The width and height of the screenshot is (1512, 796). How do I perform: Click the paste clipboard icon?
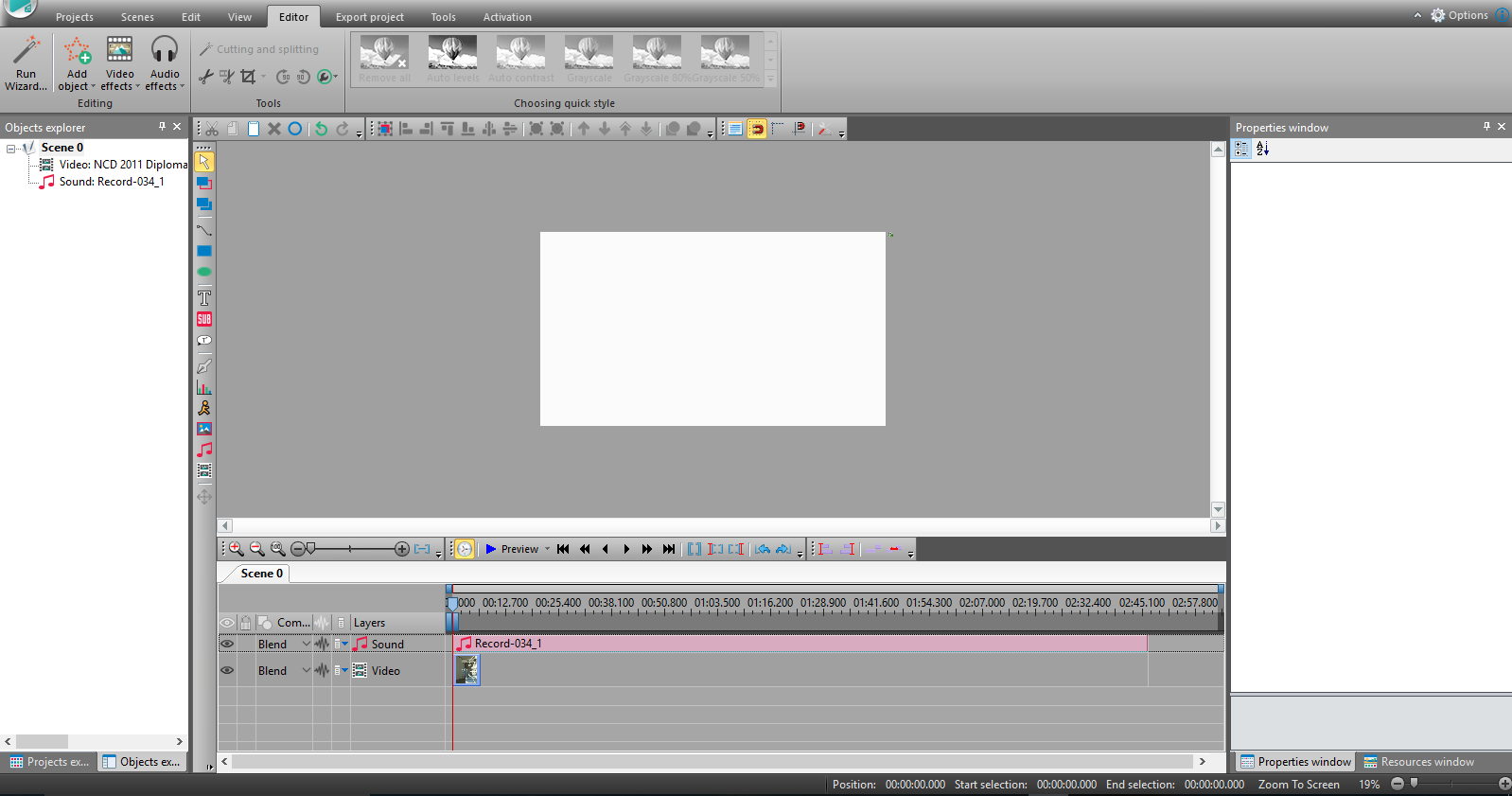254,129
